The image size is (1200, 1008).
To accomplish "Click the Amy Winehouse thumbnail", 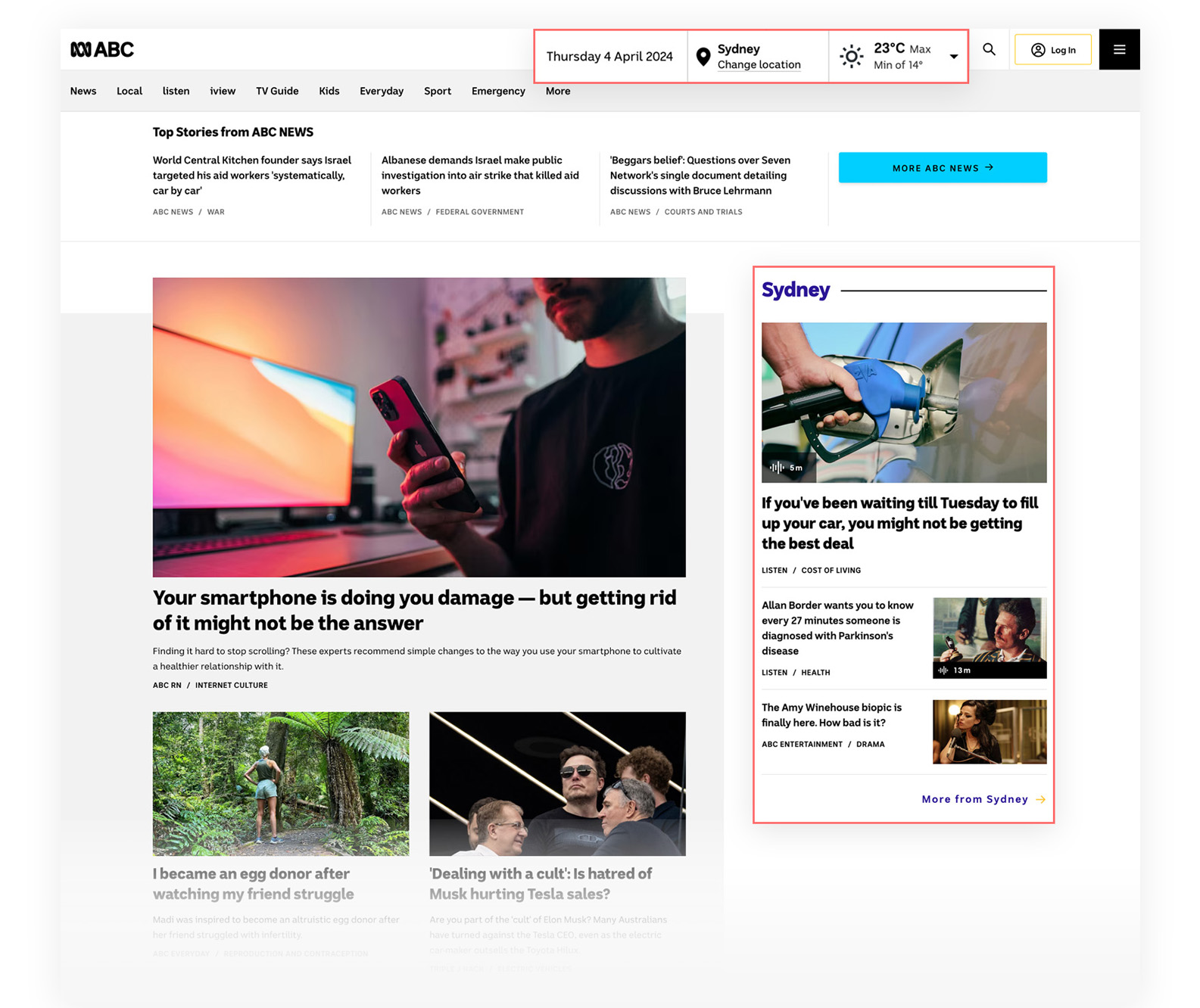I will [990, 732].
